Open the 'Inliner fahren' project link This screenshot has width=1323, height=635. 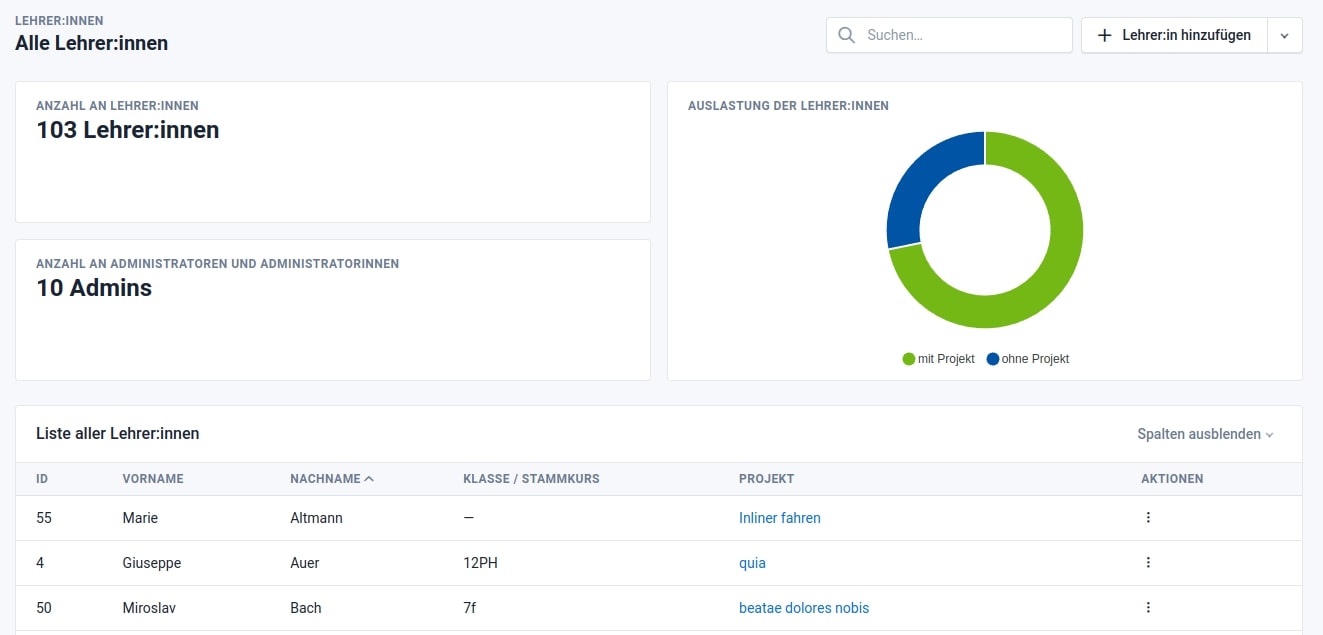click(x=779, y=518)
